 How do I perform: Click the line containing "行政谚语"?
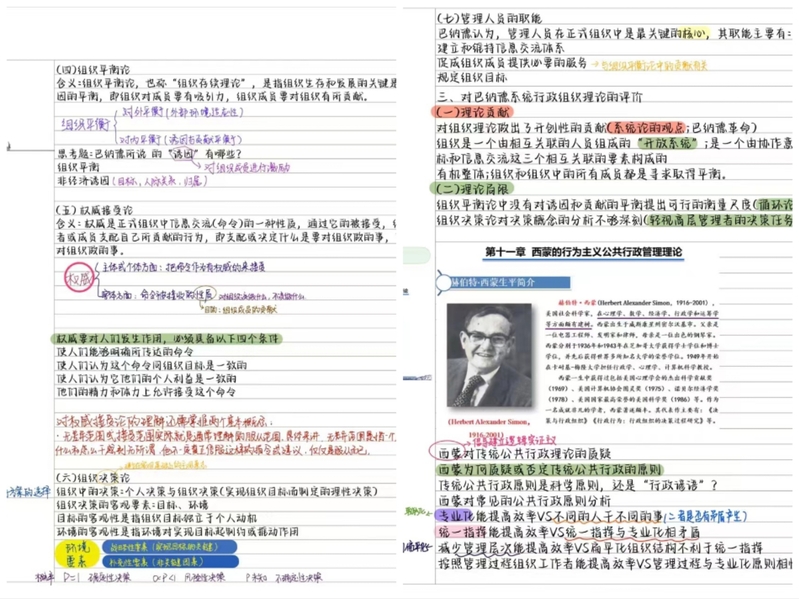577,485
